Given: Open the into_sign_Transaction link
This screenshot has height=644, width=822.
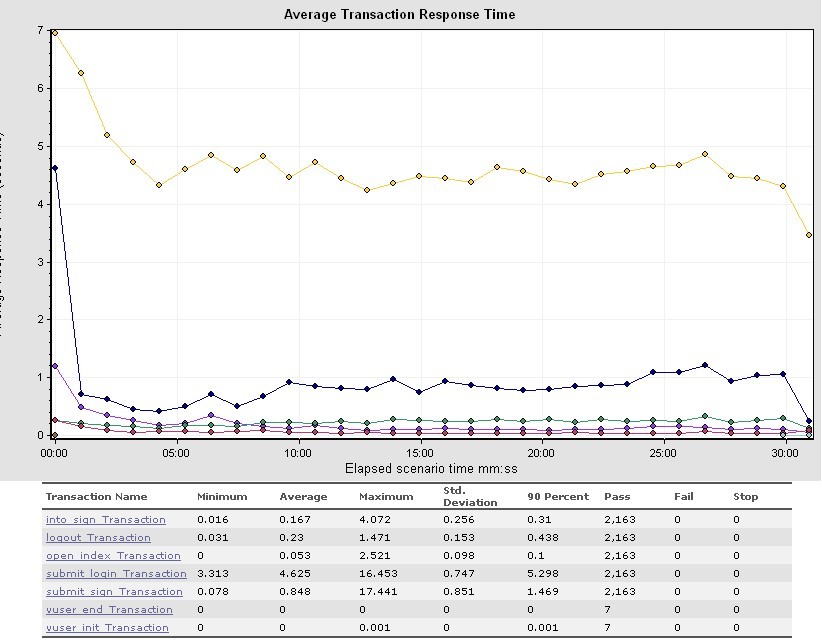Looking at the screenshot, I should point(106,520).
